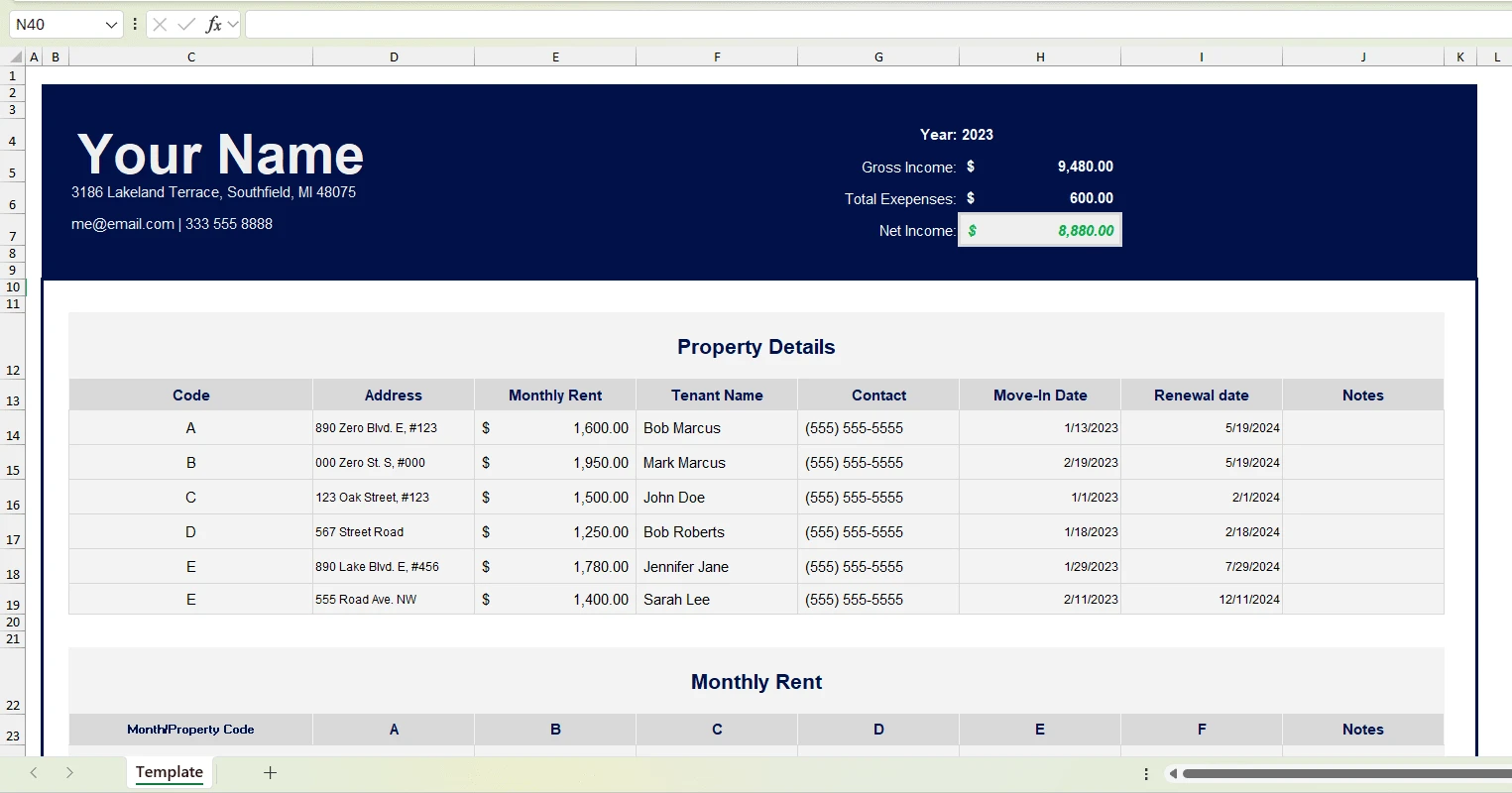Viewport: 1512px width, 793px height.
Task: Click the 'Monthly Rent' section heading
Action: coord(756,682)
